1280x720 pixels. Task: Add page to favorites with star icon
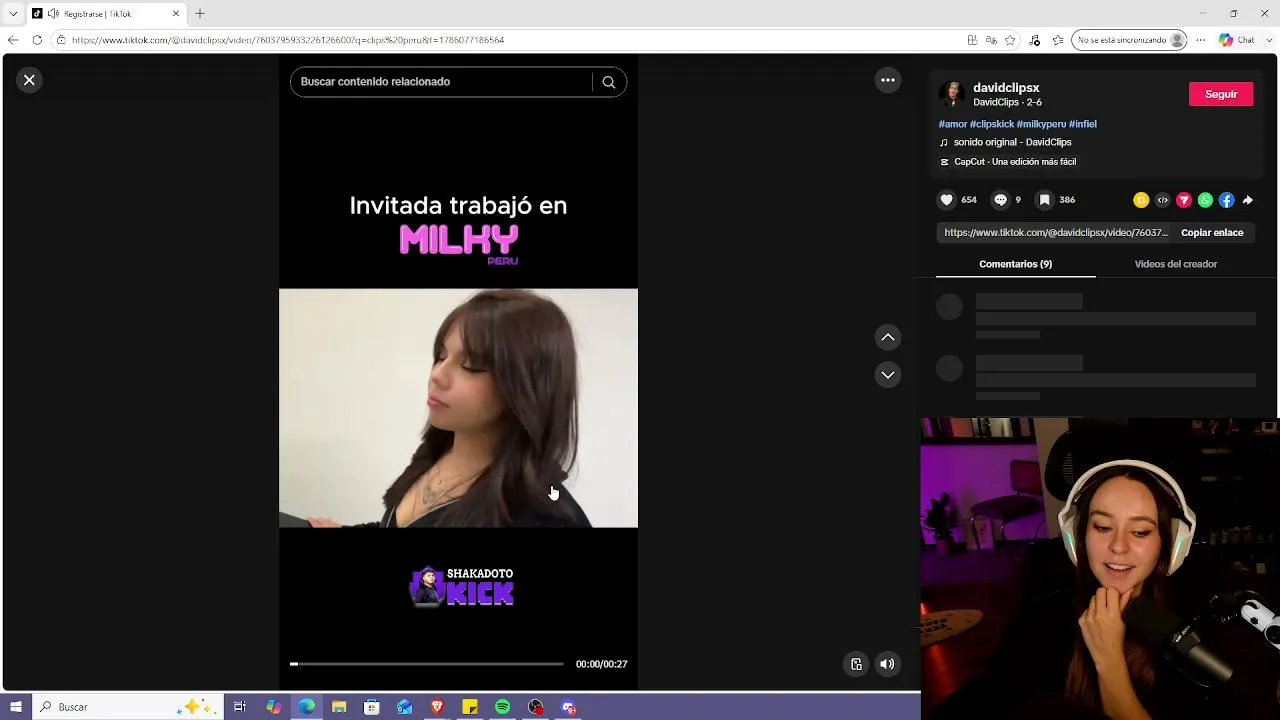[1010, 40]
